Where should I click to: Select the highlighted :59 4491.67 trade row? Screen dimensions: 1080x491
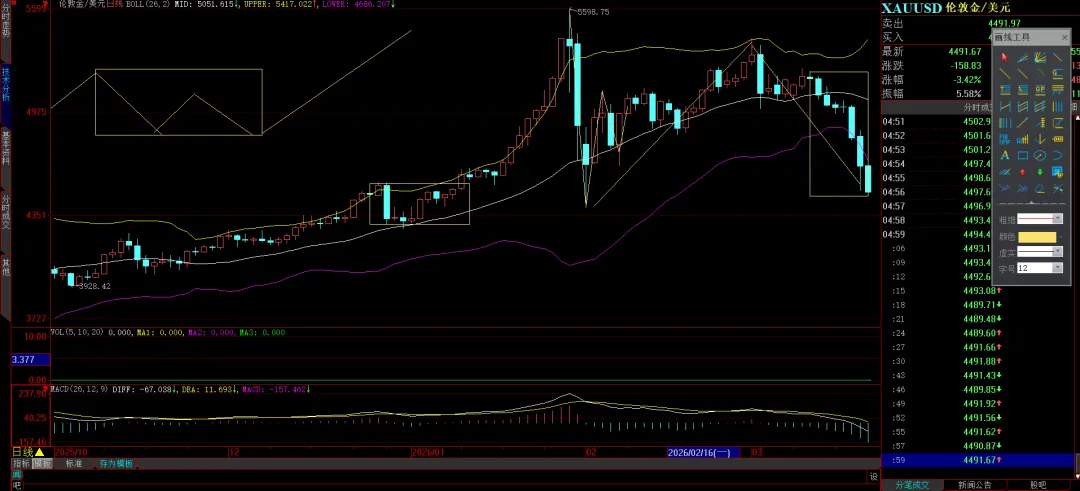coord(978,459)
